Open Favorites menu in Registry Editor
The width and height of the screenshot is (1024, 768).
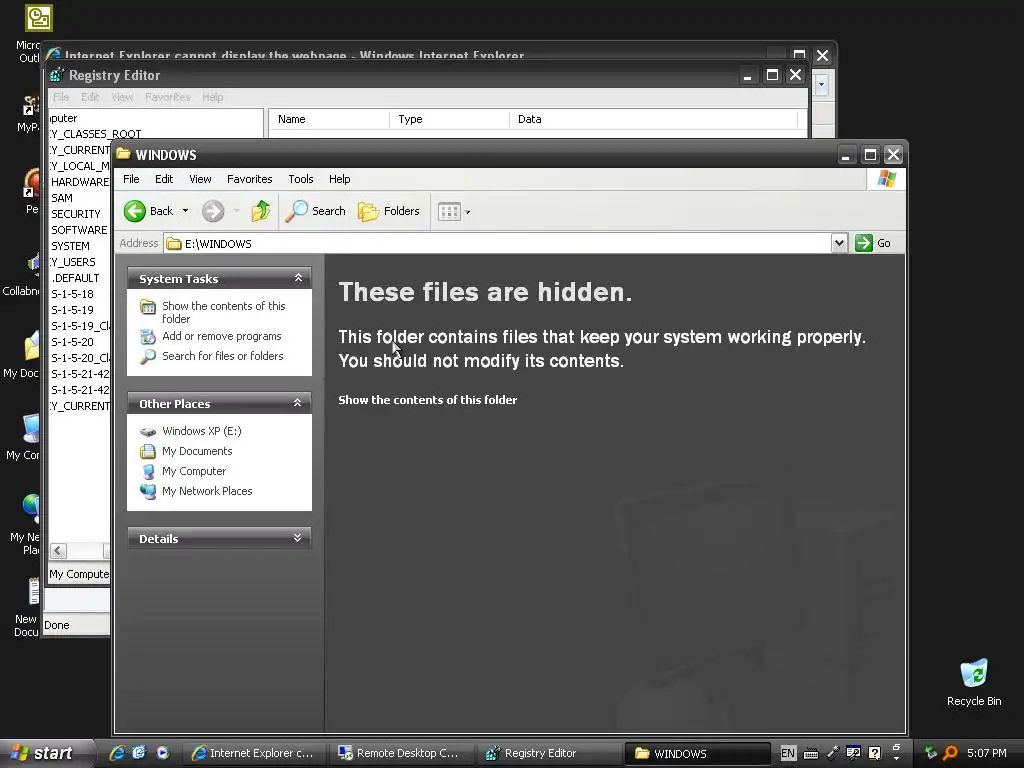click(168, 97)
